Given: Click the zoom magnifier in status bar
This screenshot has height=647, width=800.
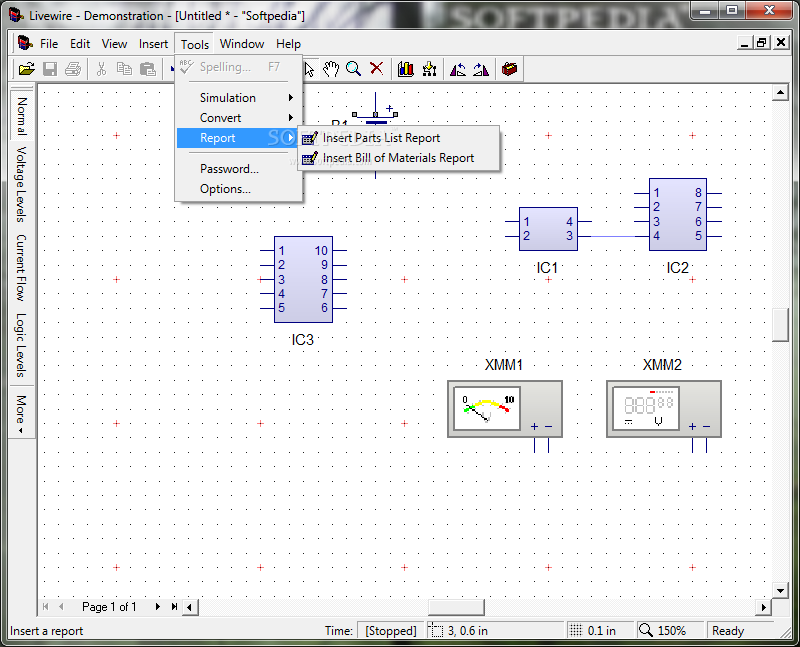Looking at the screenshot, I should (645, 630).
